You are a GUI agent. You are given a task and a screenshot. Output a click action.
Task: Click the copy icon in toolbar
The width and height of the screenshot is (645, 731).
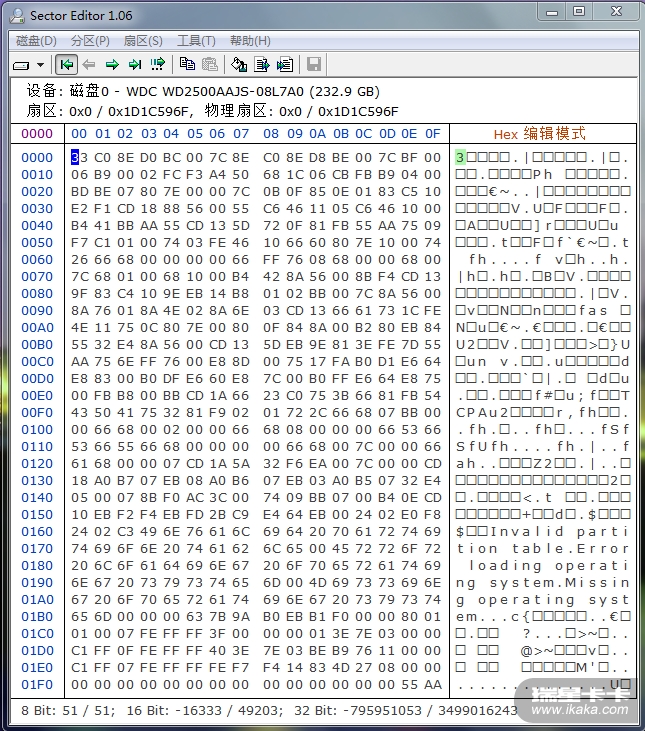(x=187, y=64)
